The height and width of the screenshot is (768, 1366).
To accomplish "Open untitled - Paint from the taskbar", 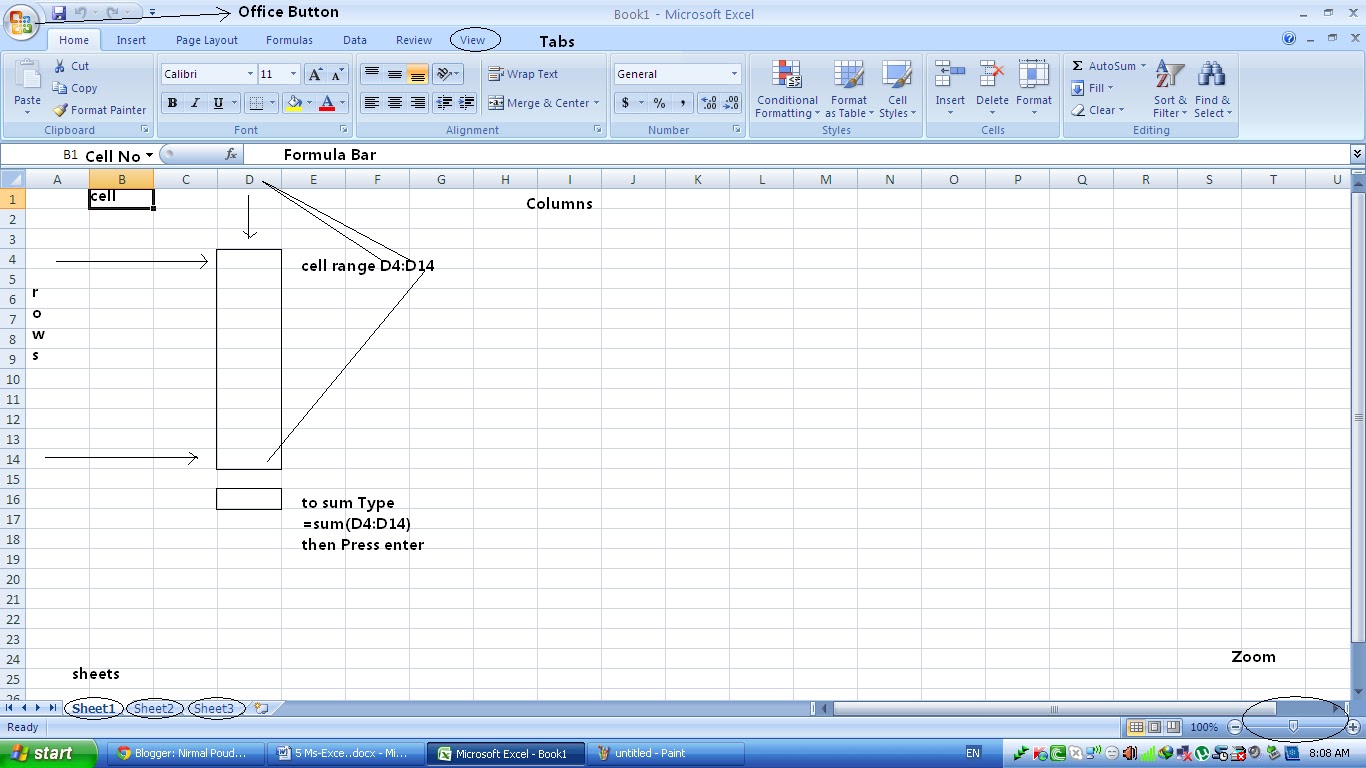I will [665, 753].
